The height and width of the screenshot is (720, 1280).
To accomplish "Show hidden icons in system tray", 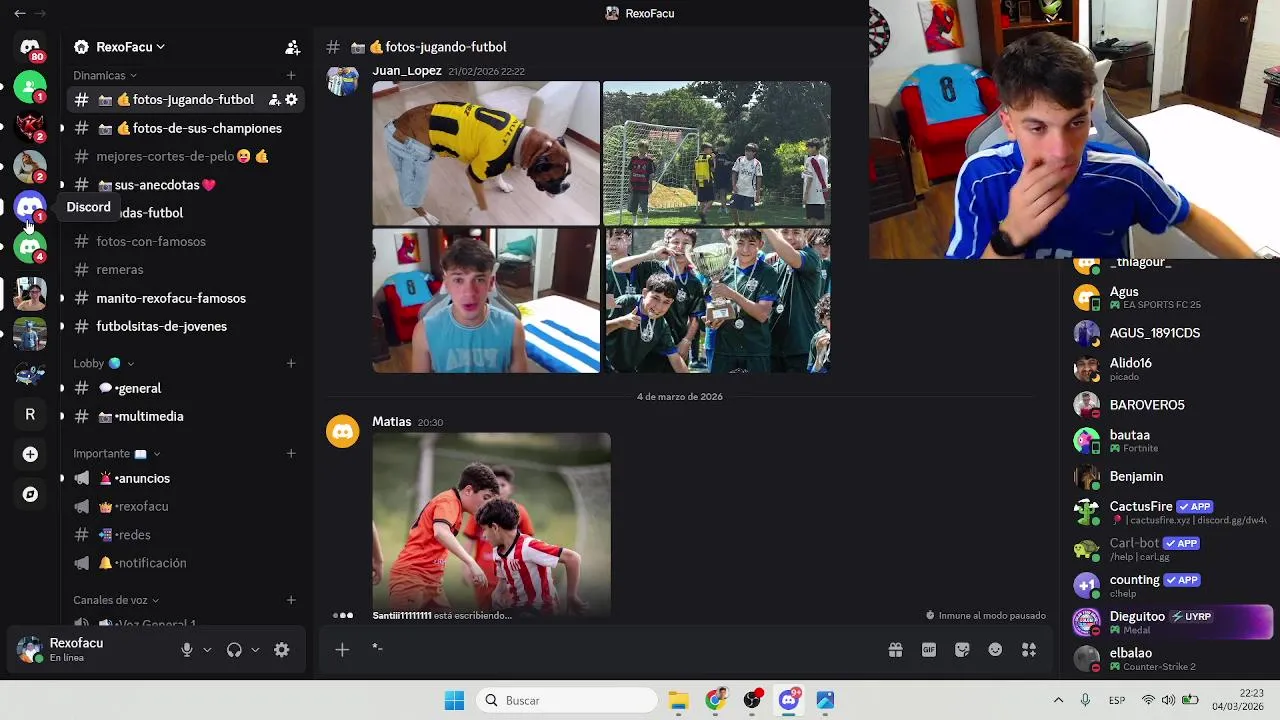I will (x=1058, y=700).
